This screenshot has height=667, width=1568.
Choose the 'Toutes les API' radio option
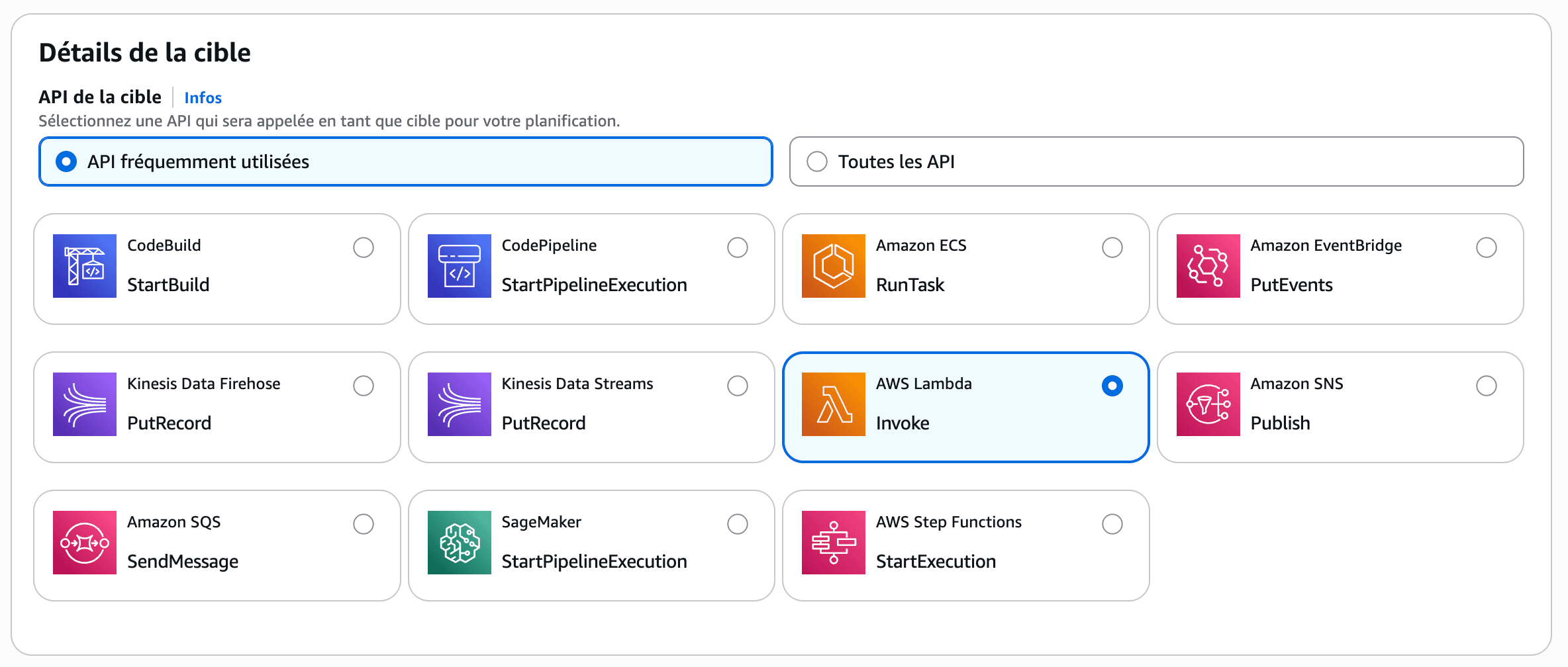(1157, 161)
